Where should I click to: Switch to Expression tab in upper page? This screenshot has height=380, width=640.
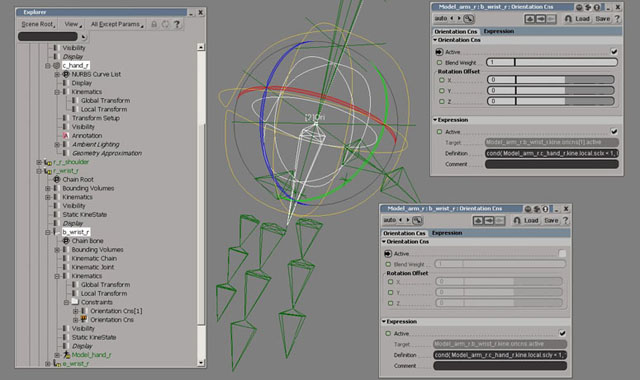click(x=498, y=31)
